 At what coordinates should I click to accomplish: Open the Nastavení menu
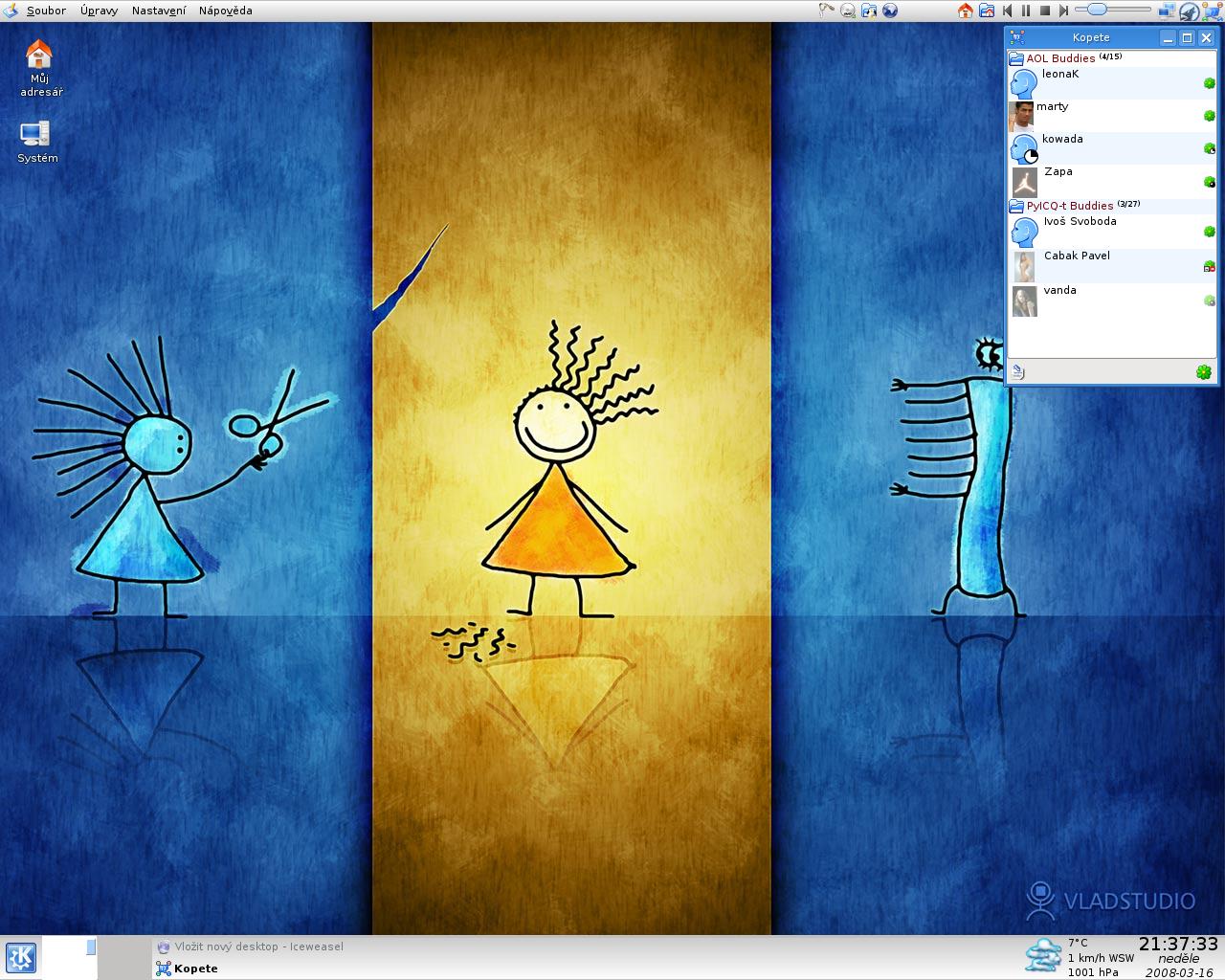(158, 11)
